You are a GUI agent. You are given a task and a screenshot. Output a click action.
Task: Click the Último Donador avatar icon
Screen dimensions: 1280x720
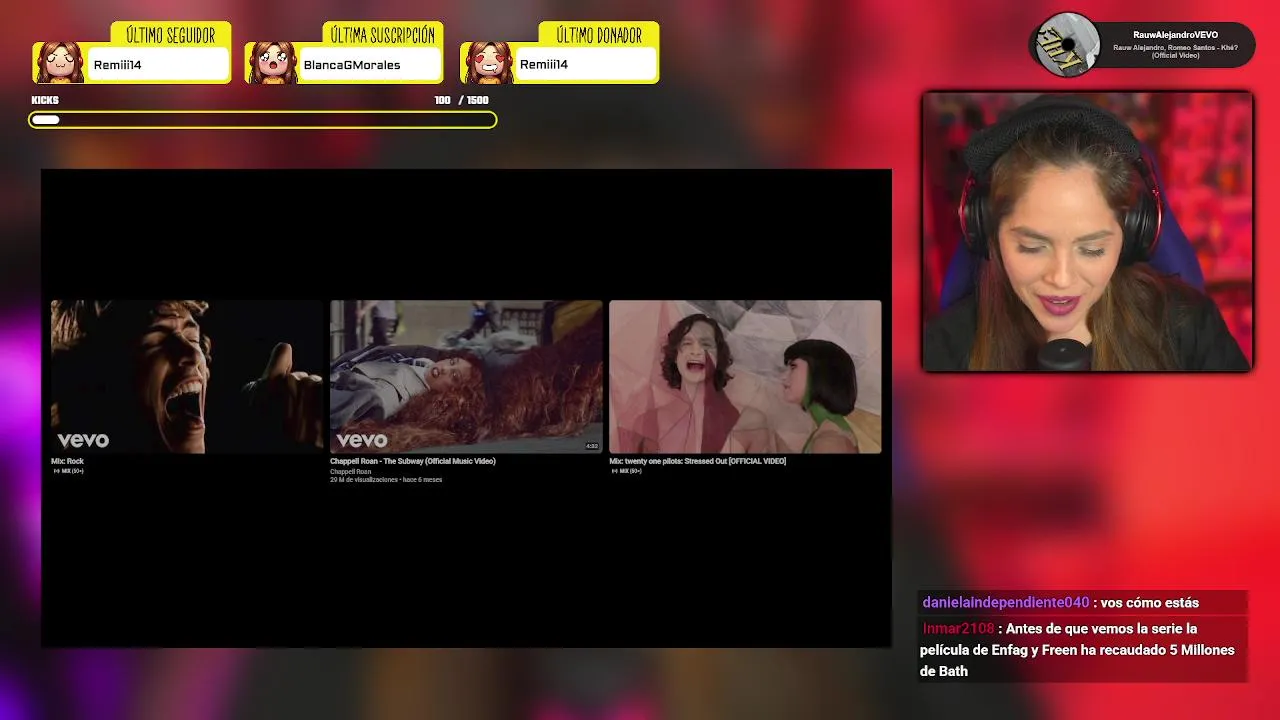tap(486, 62)
